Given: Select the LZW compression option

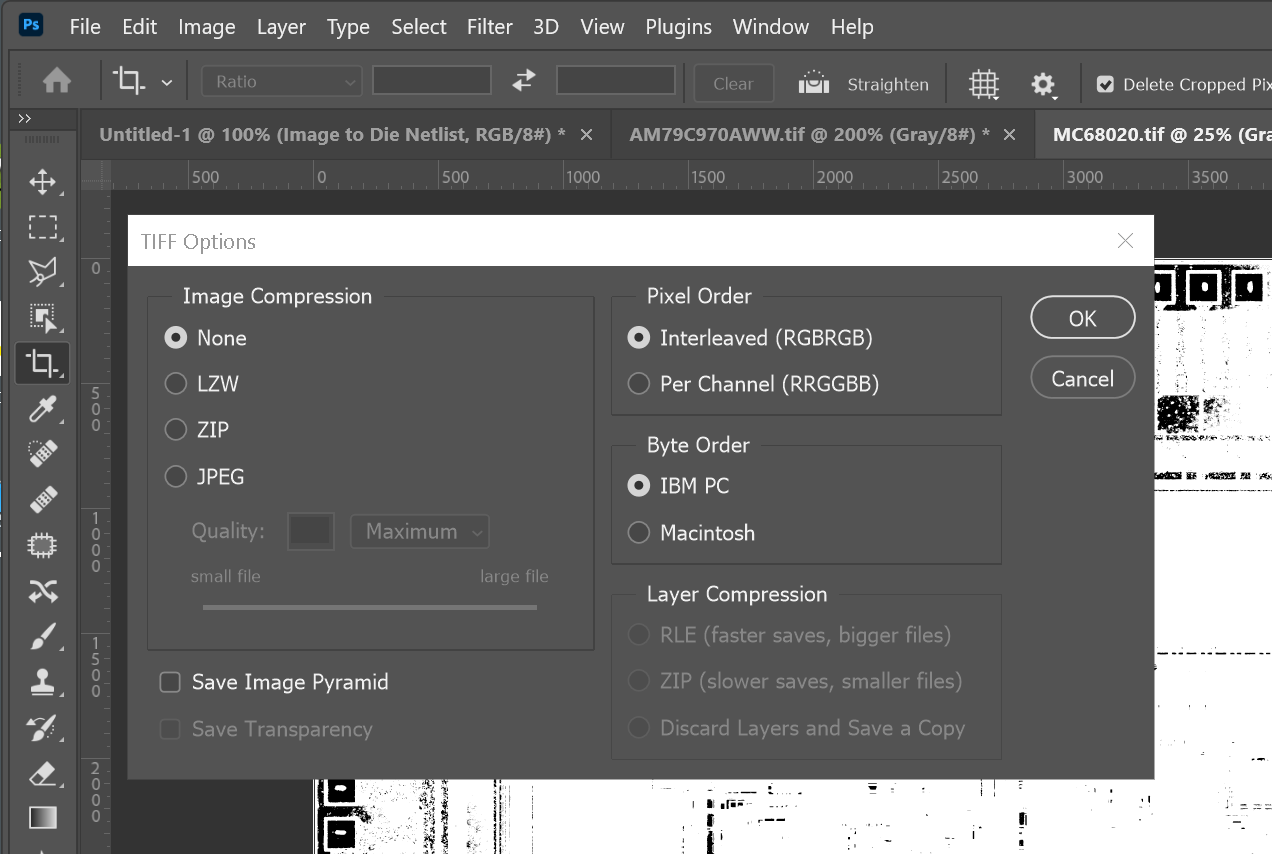Looking at the screenshot, I should pos(175,384).
